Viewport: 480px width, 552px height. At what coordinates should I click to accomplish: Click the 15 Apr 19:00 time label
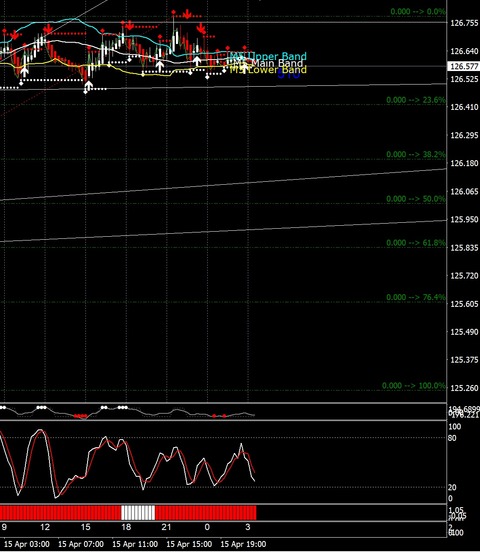tap(243, 544)
